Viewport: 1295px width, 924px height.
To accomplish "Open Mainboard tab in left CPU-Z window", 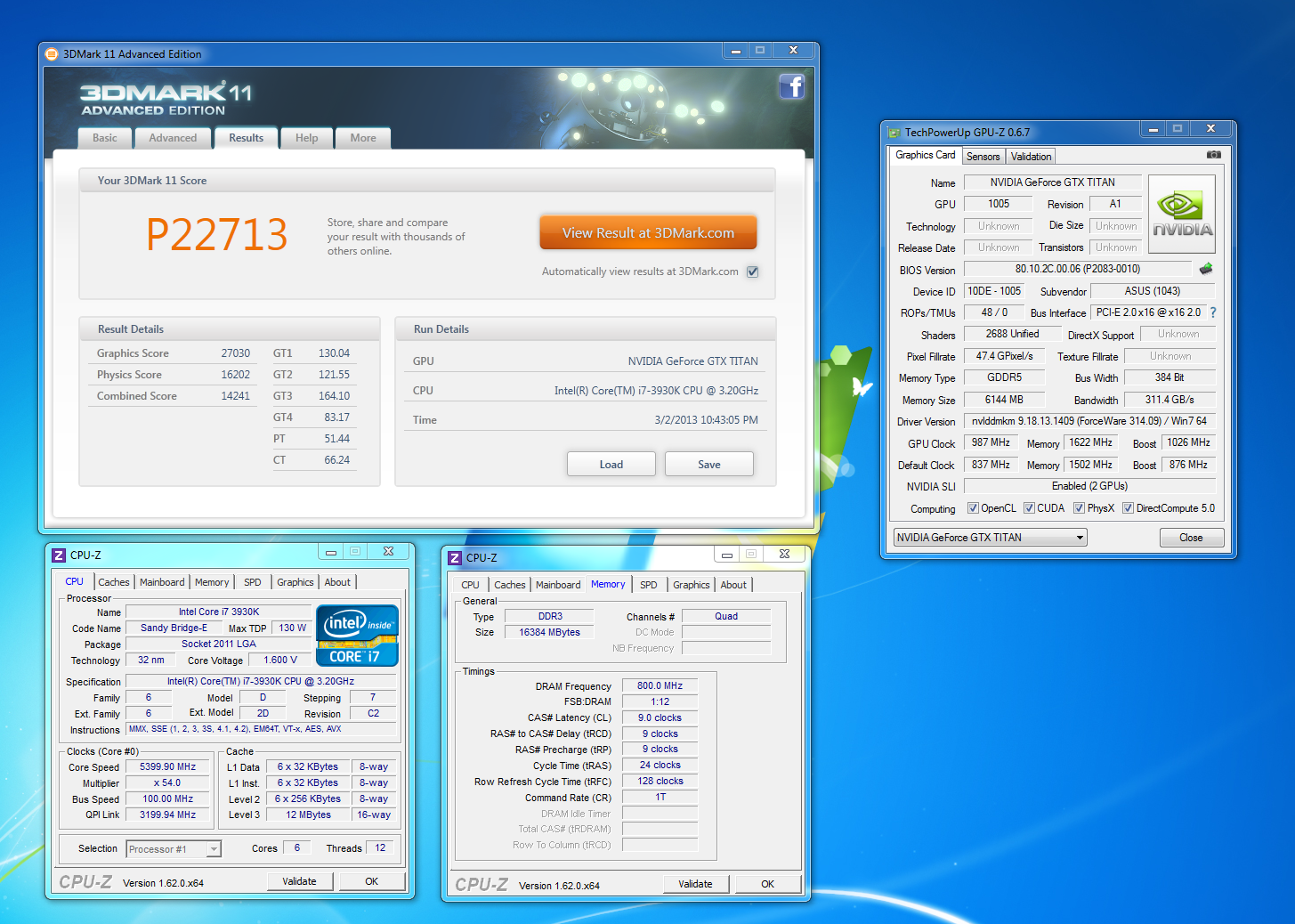I will [162, 582].
